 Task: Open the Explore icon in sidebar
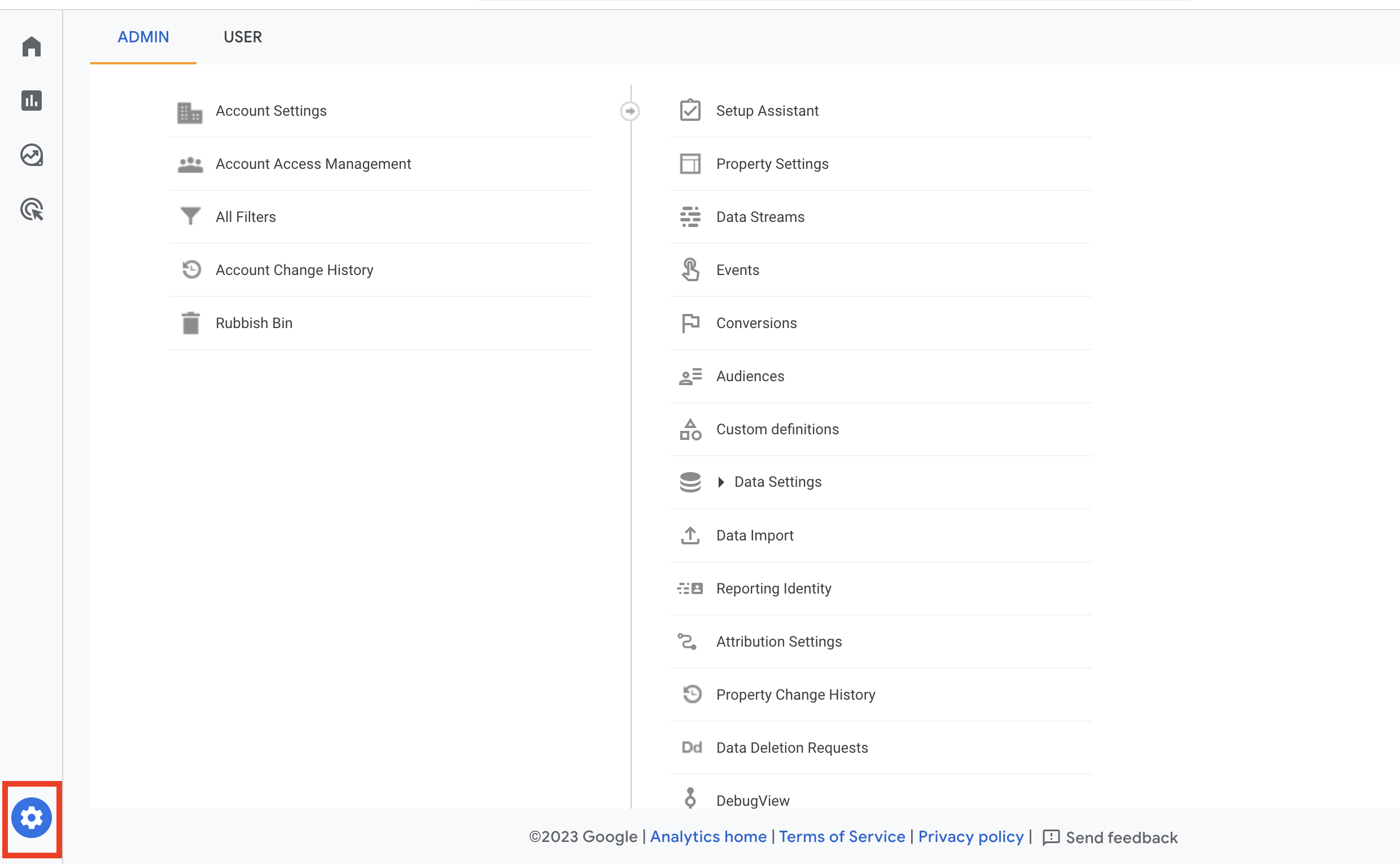(x=32, y=155)
